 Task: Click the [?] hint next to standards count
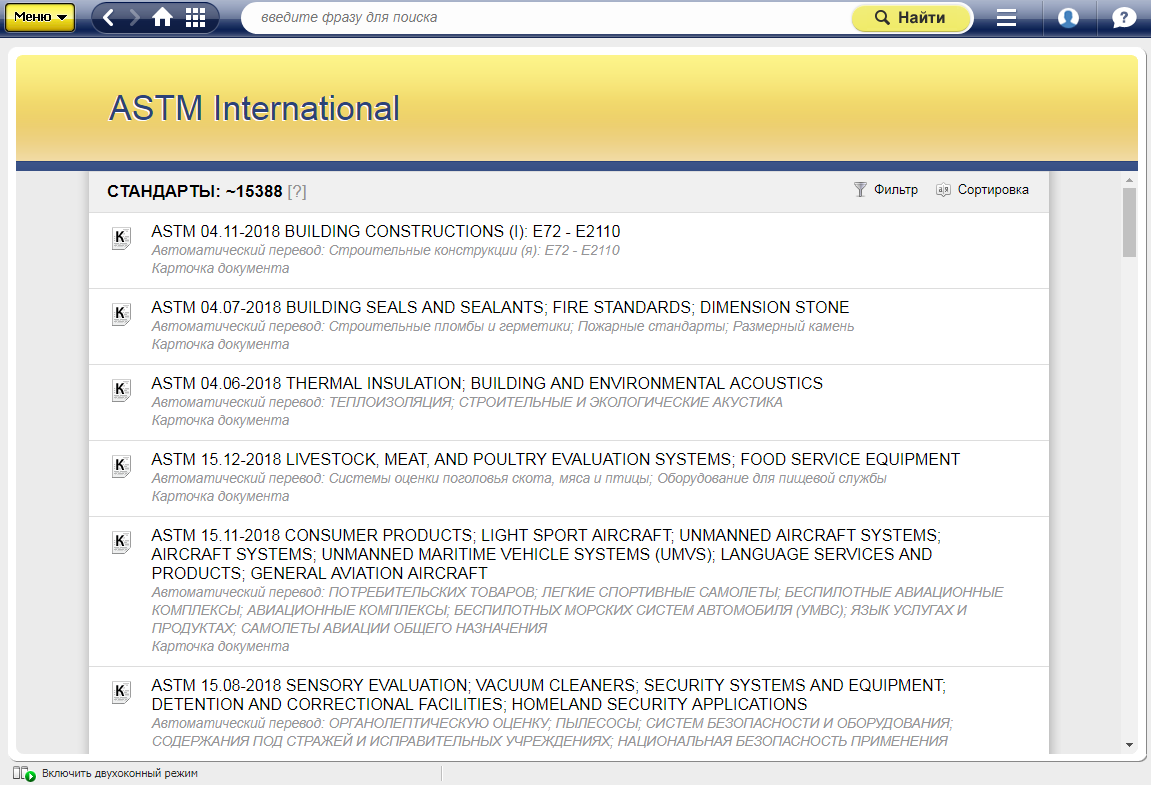tap(297, 191)
